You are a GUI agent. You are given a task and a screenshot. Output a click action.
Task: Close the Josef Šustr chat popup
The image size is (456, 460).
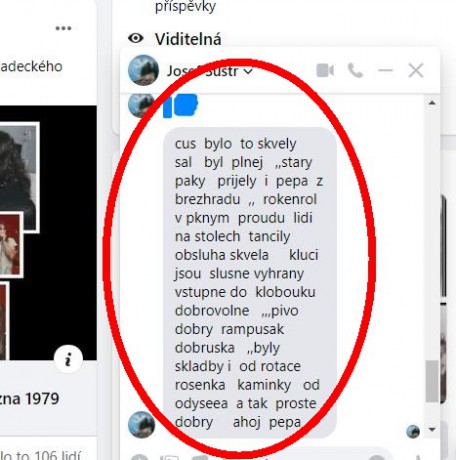[x=416, y=70]
